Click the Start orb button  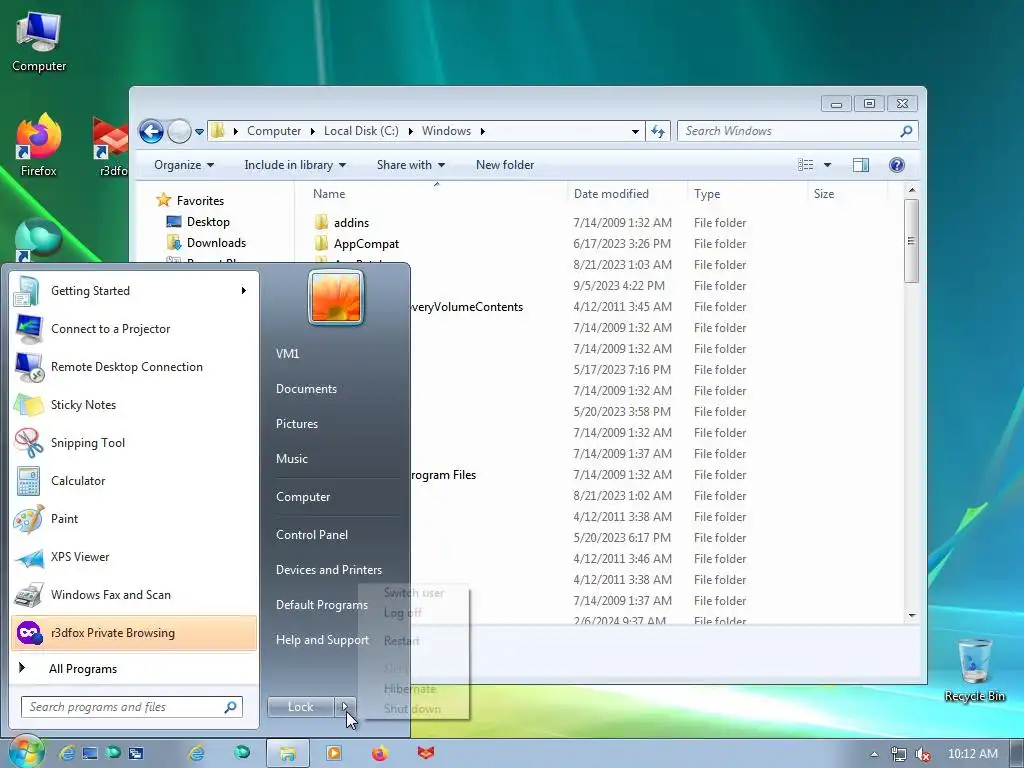(x=25, y=752)
